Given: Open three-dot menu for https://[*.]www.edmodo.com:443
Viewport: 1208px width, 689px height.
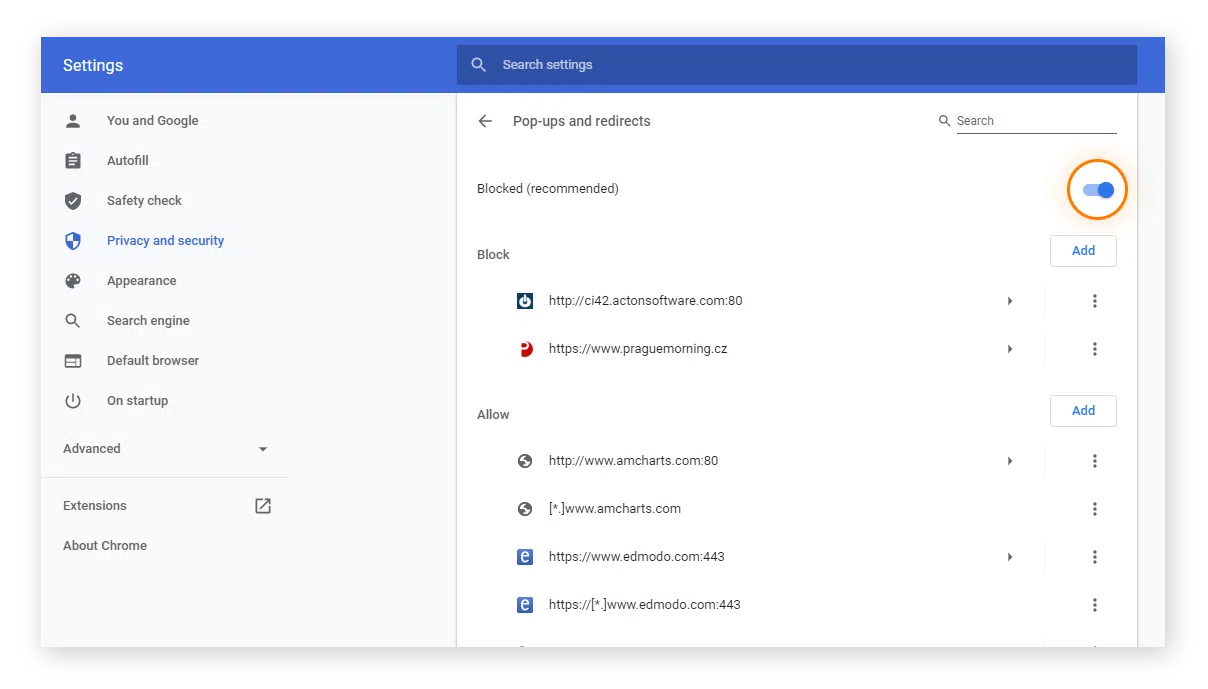Looking at the screenshot, I should coord(1095,605).
